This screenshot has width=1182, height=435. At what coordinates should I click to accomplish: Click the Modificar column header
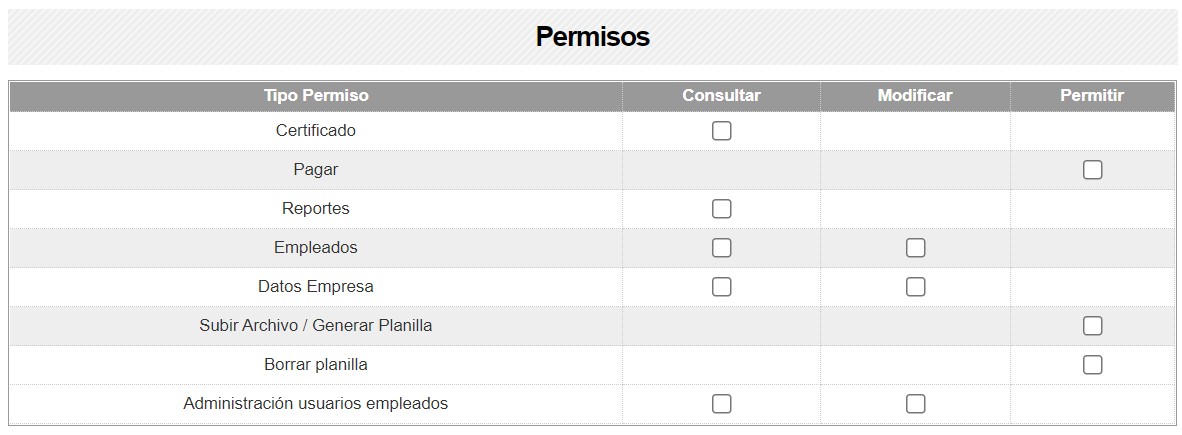pyautogui.click(x=915, y=96)
